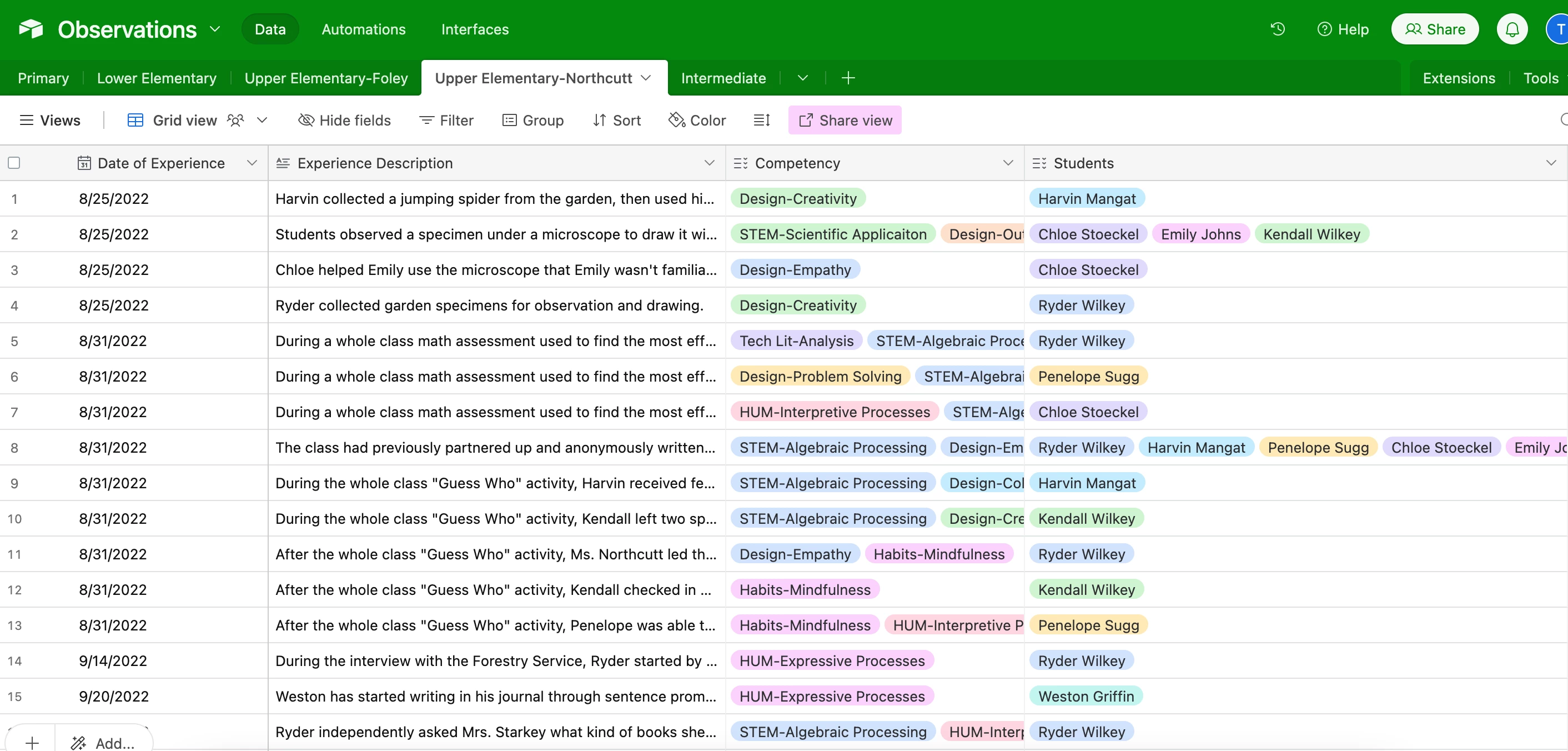Open Hide fields option
The height and width of the screenshot is (751, 1568).
point(344,120)
